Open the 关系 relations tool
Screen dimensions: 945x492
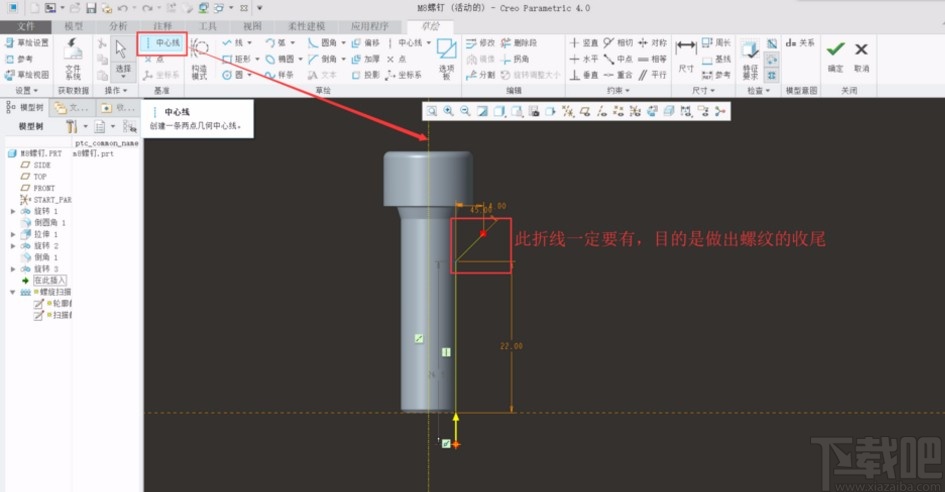(800, 43)
